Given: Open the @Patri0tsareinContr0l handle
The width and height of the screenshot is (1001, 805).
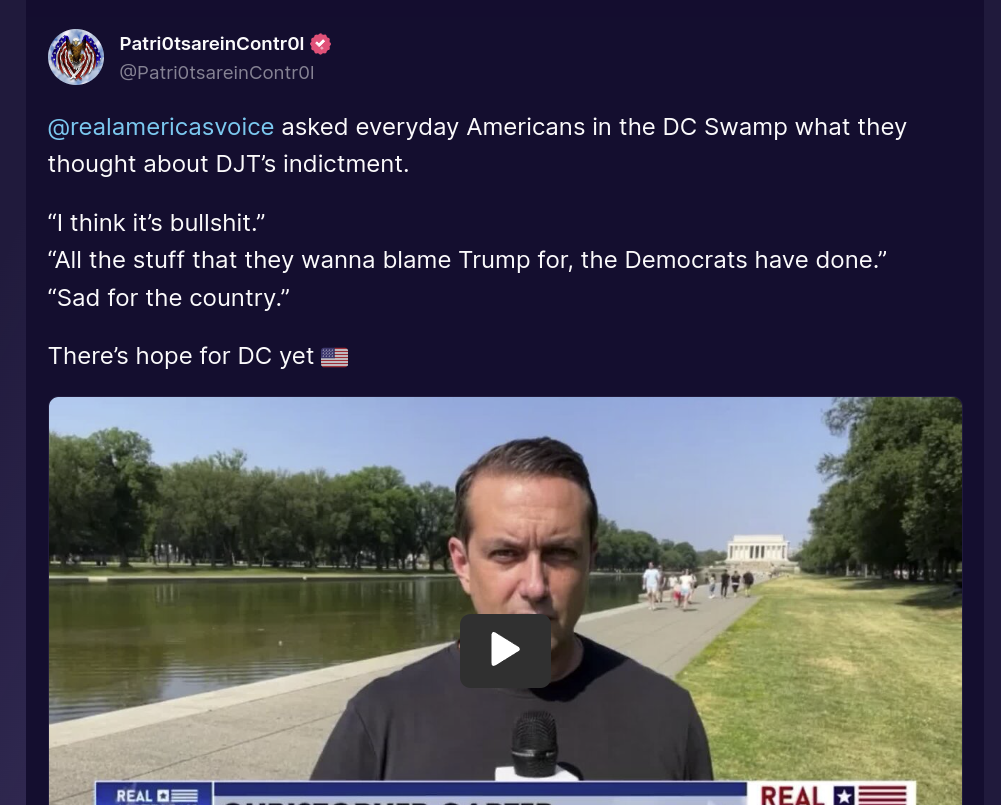Looking at the screenshot, I should [x=216, y=73].
